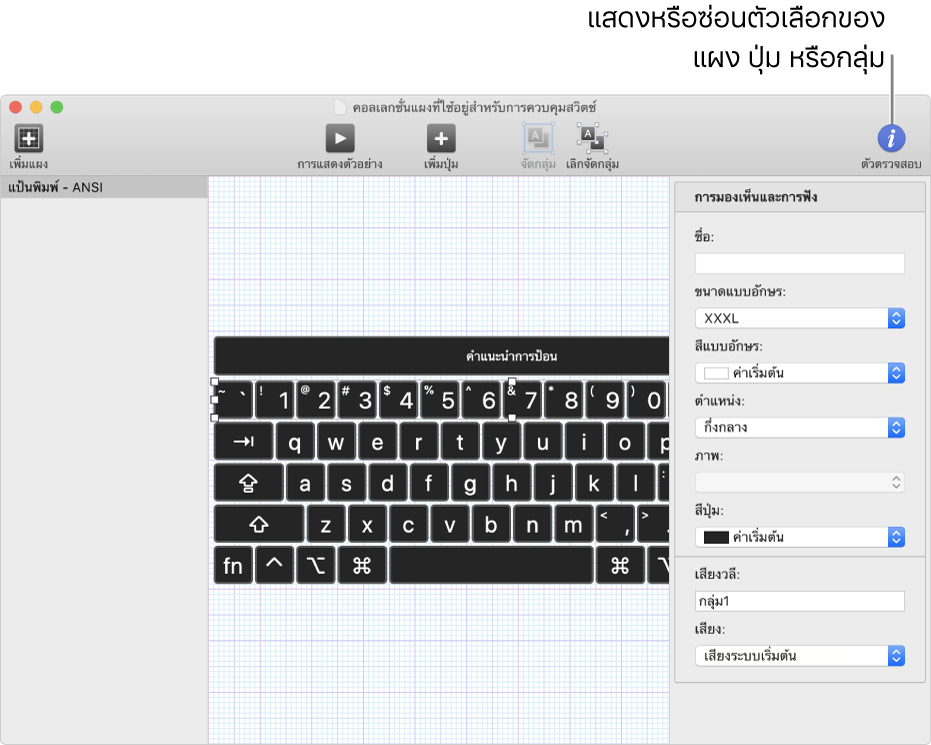Image resolution: width=931 pixels, height=745 pixels.
Task: Select the control (^) key on the panel
Action: point(274,566)
